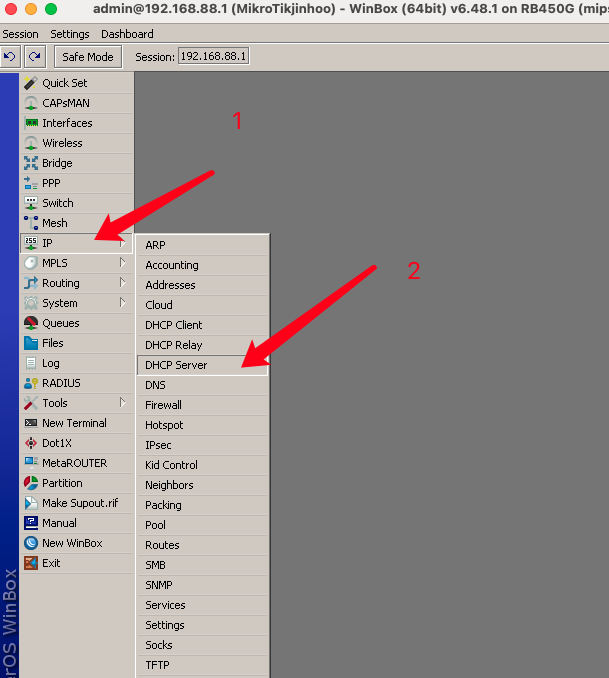
Task: Click the Queues icon
Action: click(31, 323)
